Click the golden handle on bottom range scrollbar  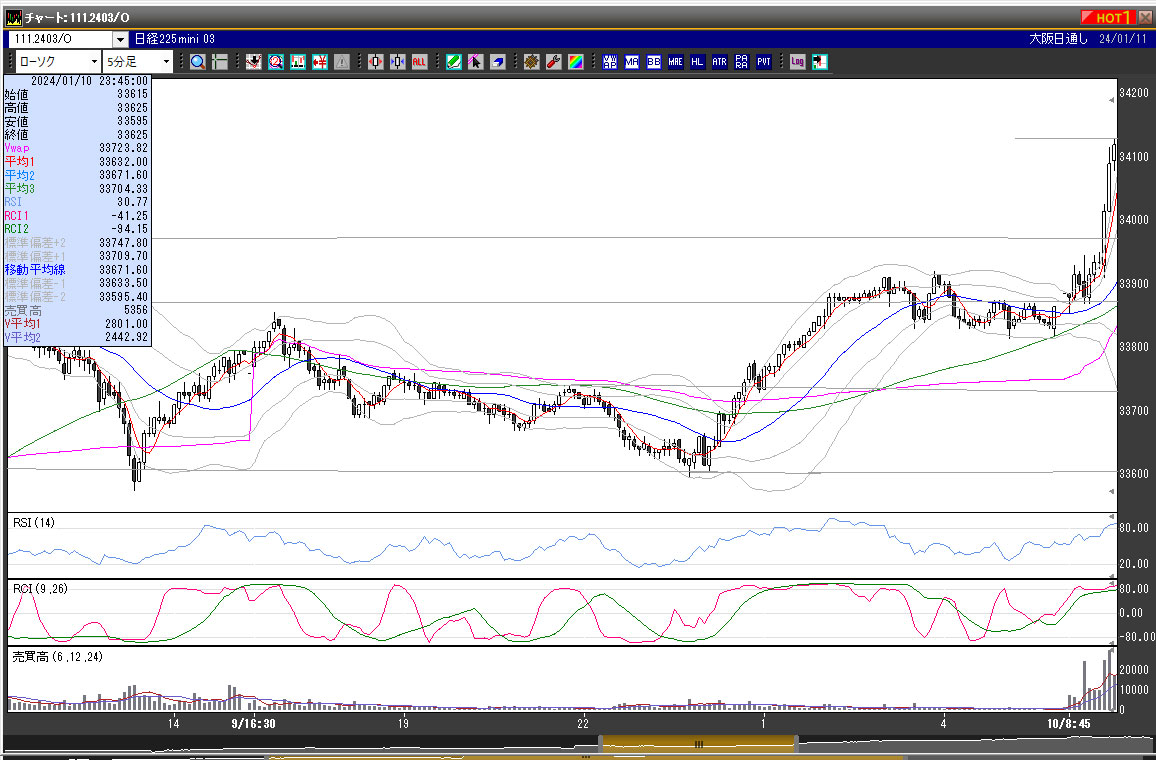click(x=698, y=745)
